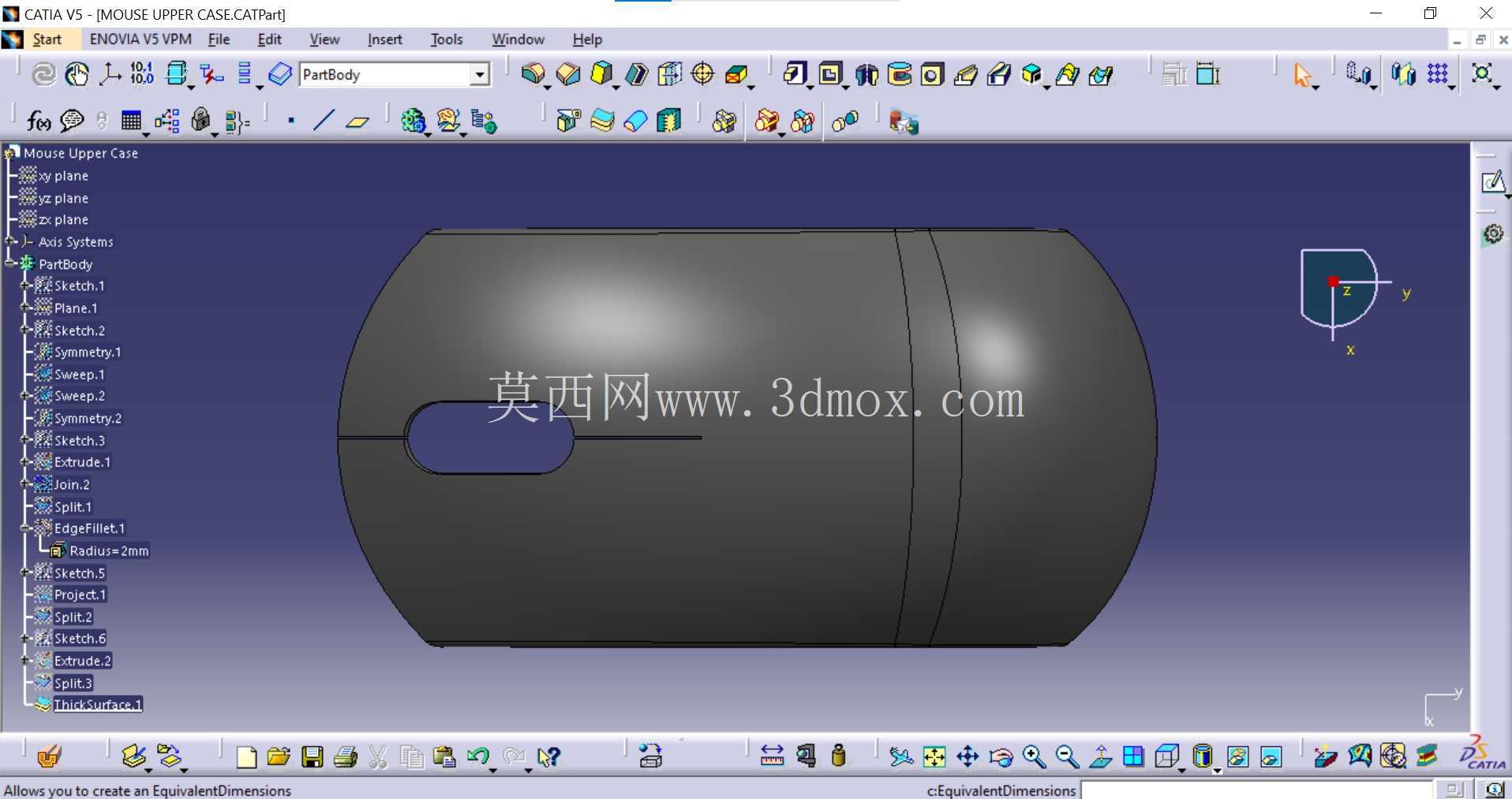
Task: Click the What's This help icon
Action: coord(548,756)
